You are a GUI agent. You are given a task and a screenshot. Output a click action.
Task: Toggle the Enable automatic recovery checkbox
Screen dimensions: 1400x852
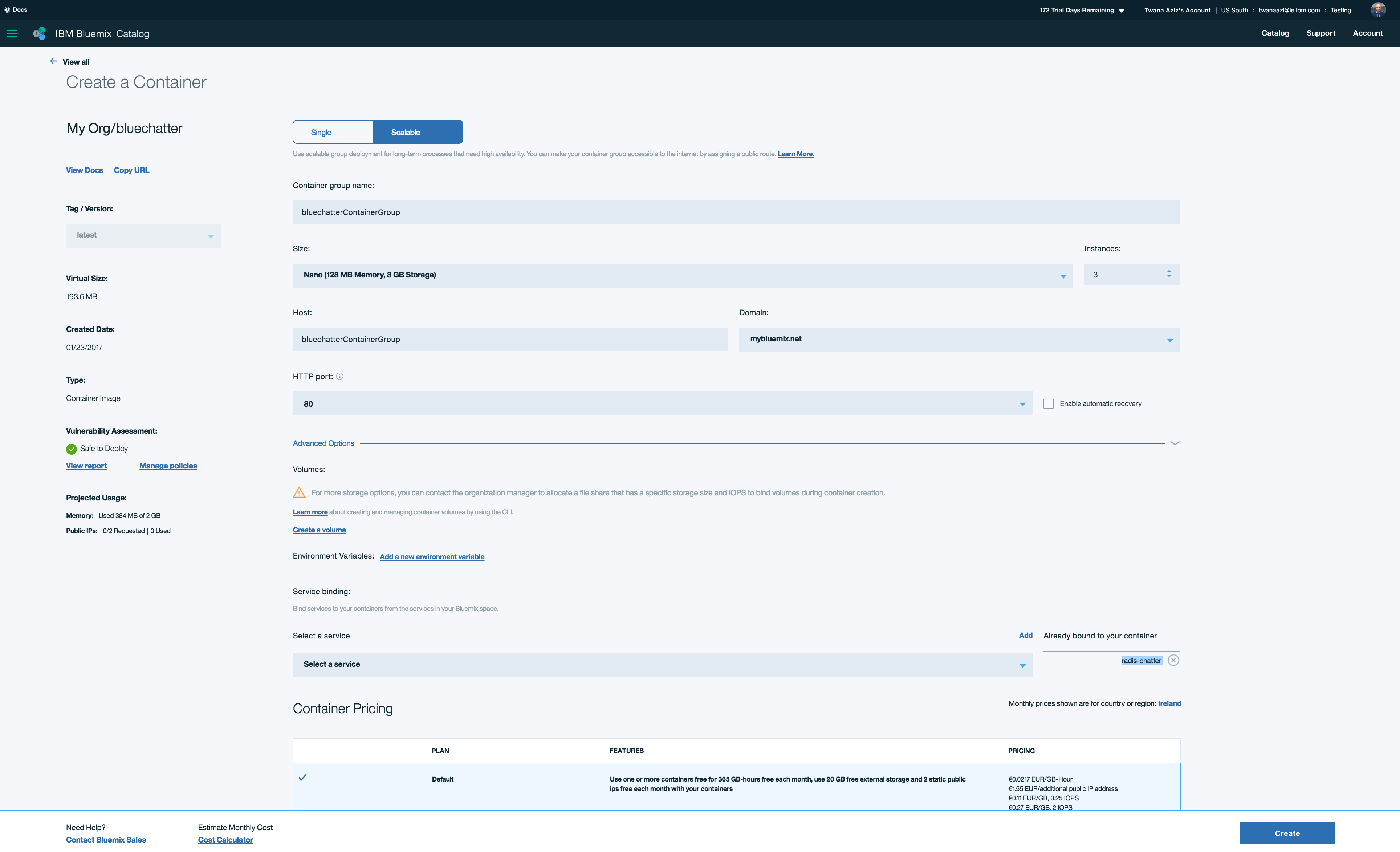click(1049, 404)
